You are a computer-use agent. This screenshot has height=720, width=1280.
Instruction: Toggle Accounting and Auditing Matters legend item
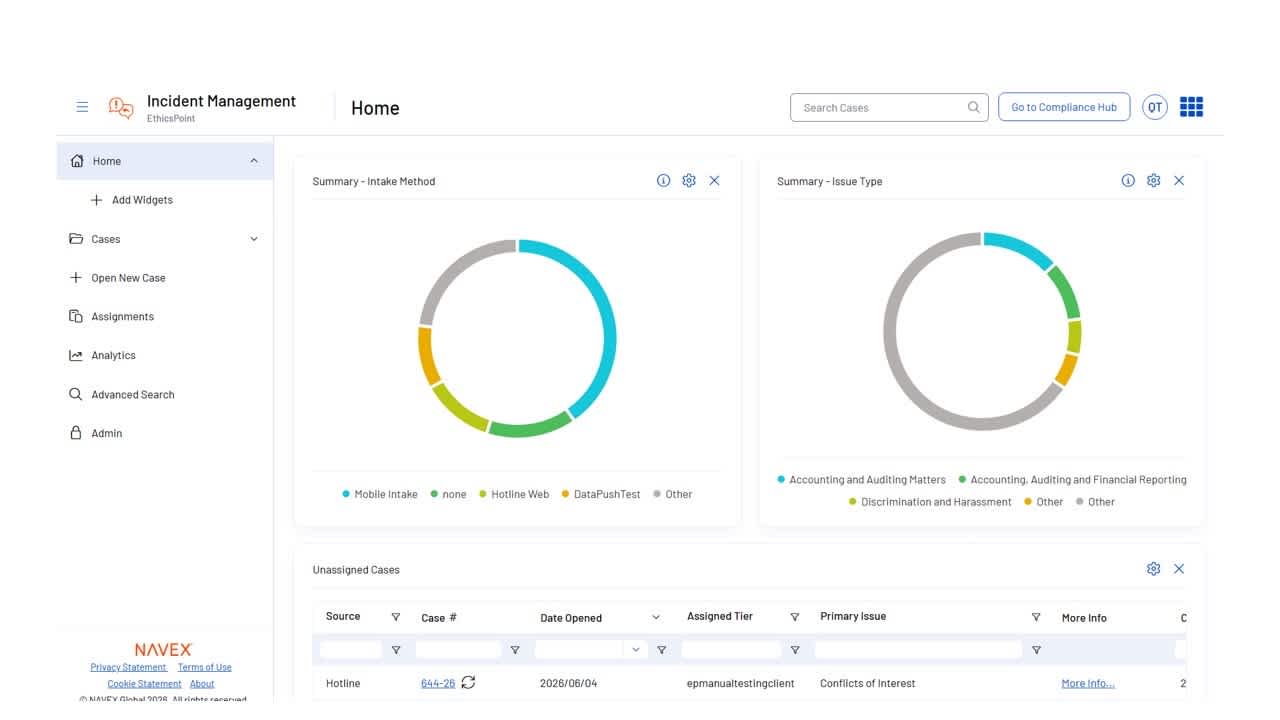tap(861, 480)
